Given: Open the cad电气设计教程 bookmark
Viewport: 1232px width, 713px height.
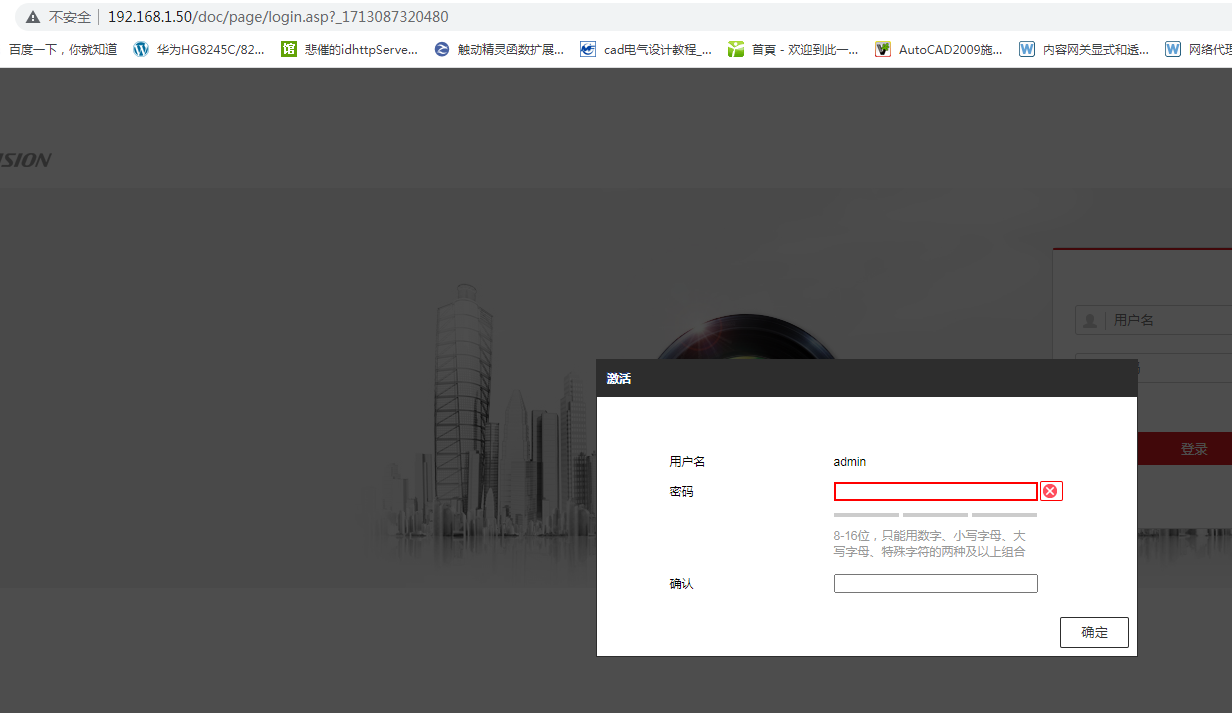Looking at the screenshot, I should [646, 49].
